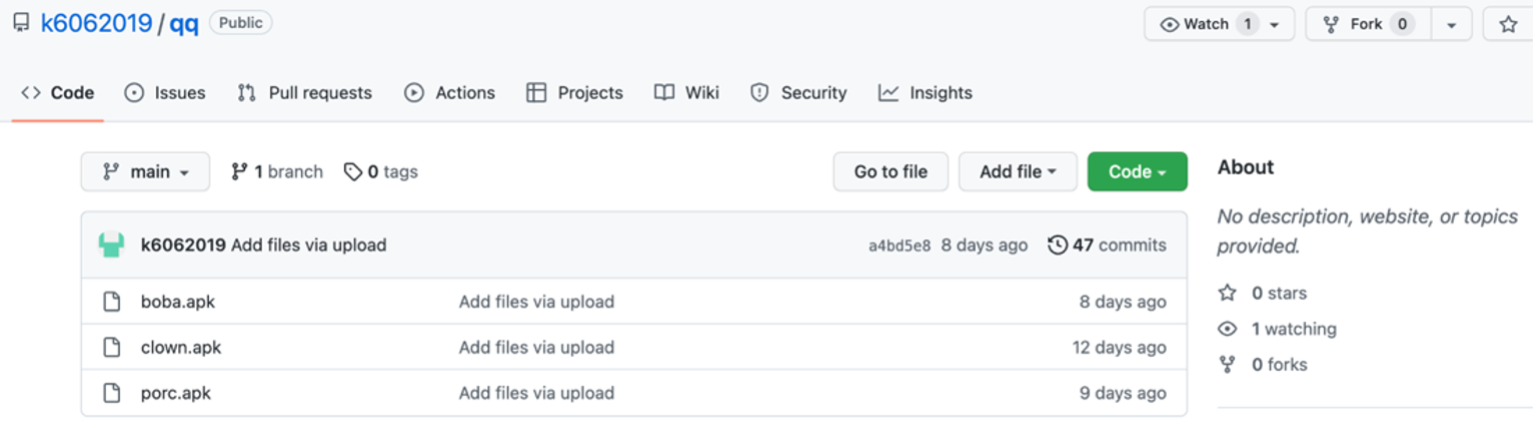Image resolution: width=1536 pixels, height=436 pixels.
Task: Expand the main branch selector
Action: (145, 172)
